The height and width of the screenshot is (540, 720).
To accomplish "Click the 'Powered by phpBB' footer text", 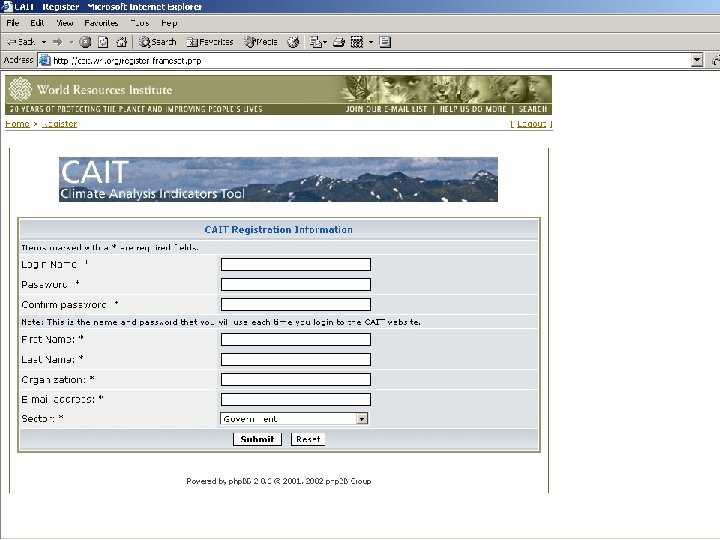I will [x=278, y=481].
